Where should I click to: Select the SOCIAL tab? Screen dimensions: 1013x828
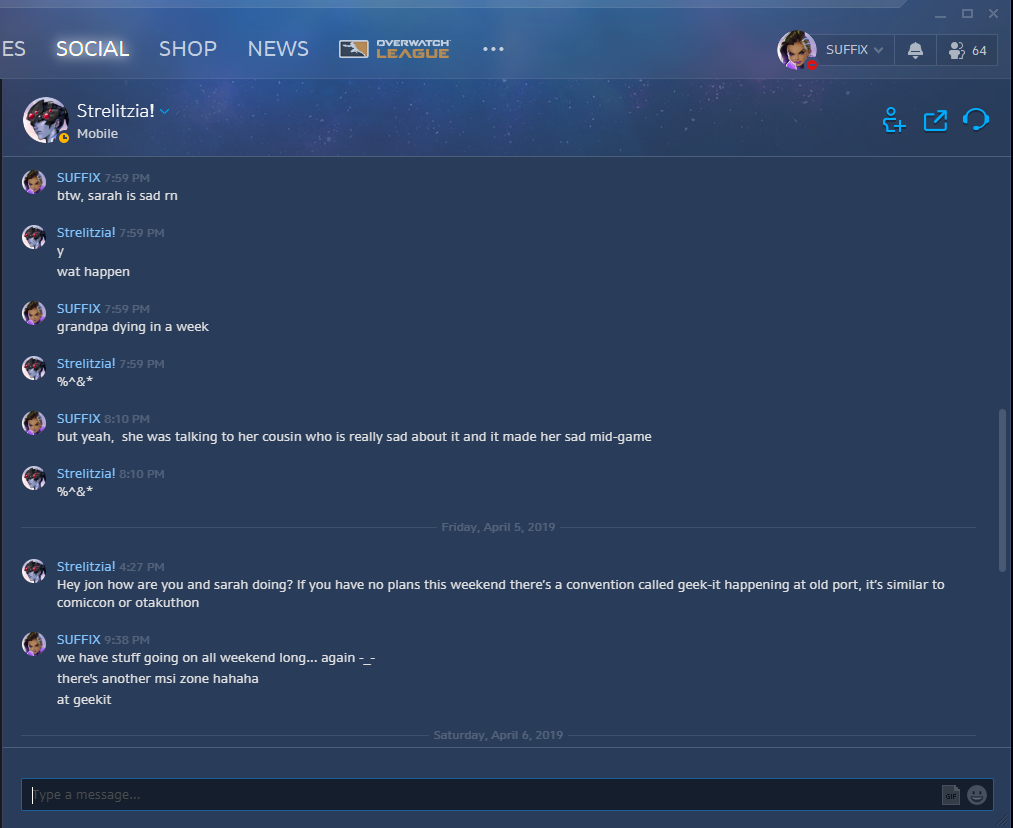(92, 49)
